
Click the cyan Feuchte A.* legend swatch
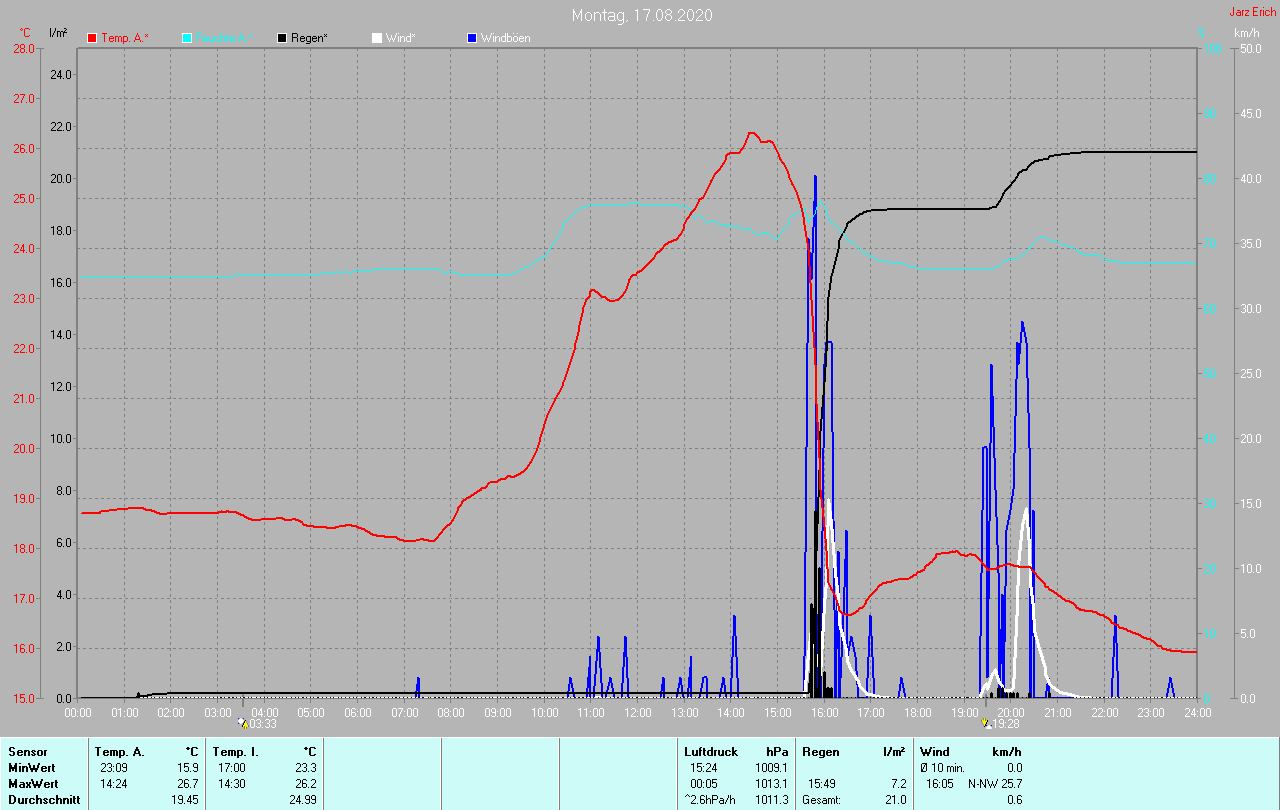(x=187, y=38)
